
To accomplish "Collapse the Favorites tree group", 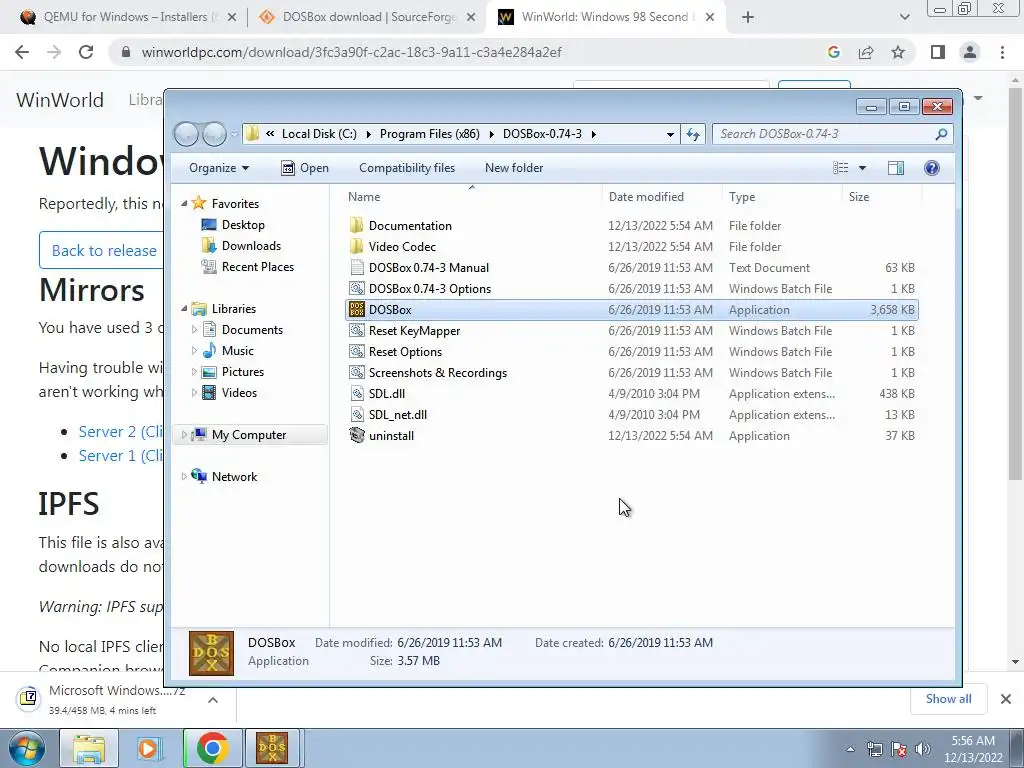I will pos(184,204).
